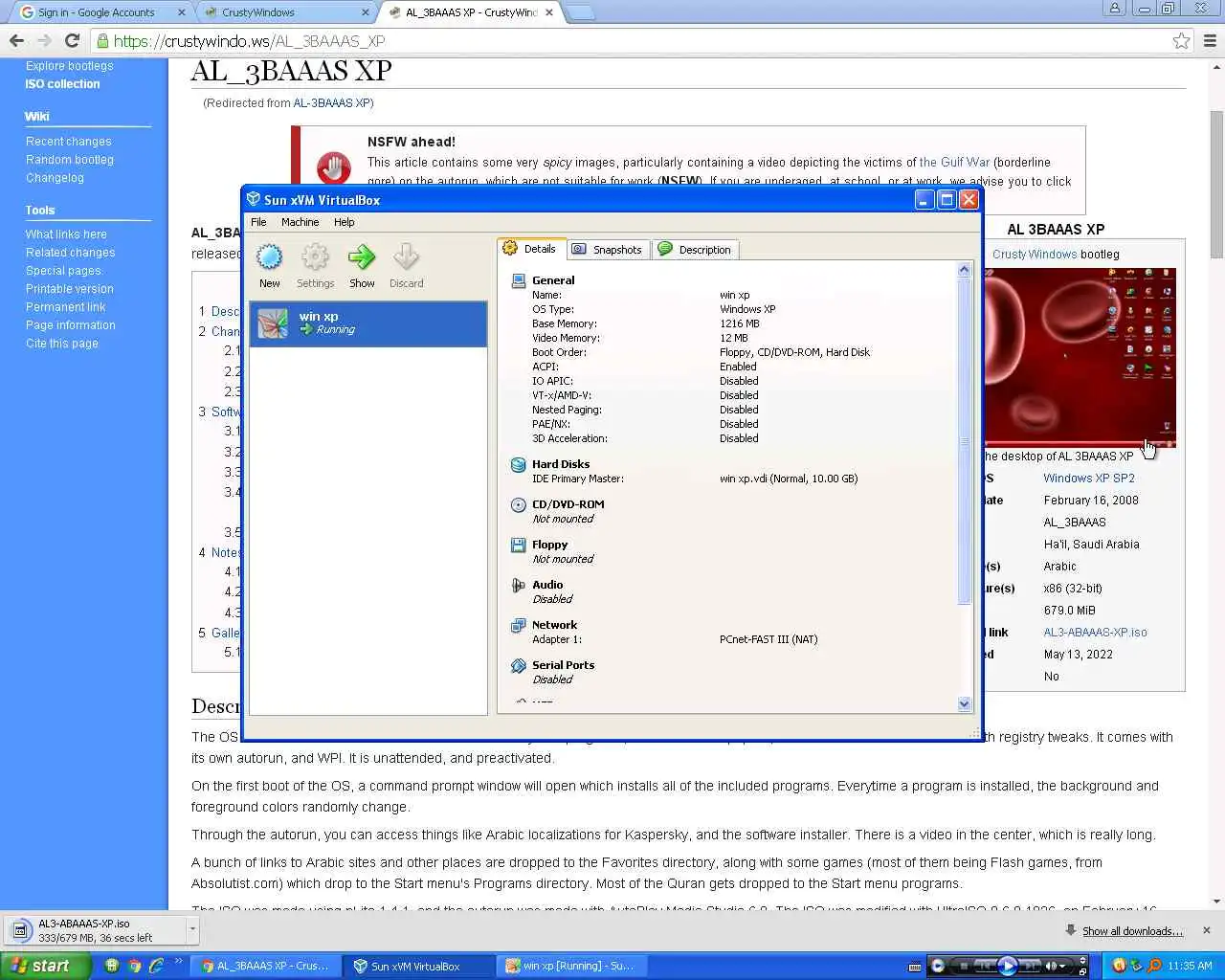The image size is (1225, 980).
Task: Click the New virtual machine icon
Action: click(x=270, y=257)
